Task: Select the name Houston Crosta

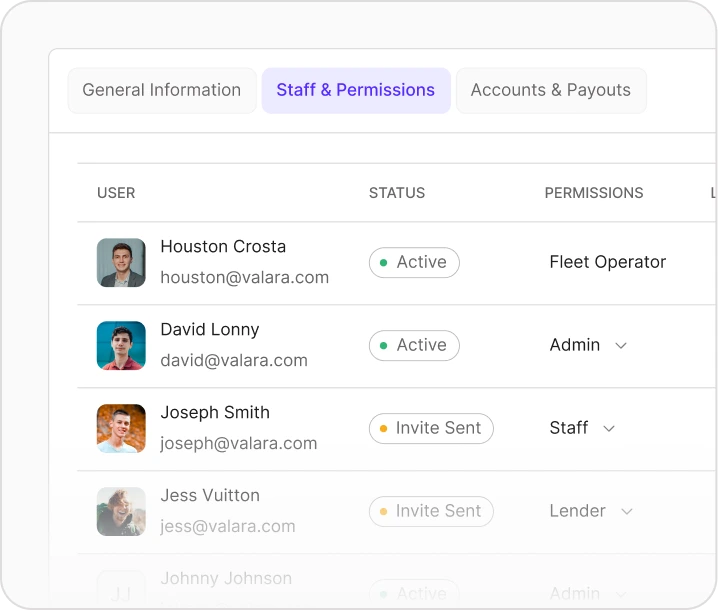Action: point(223,246)
